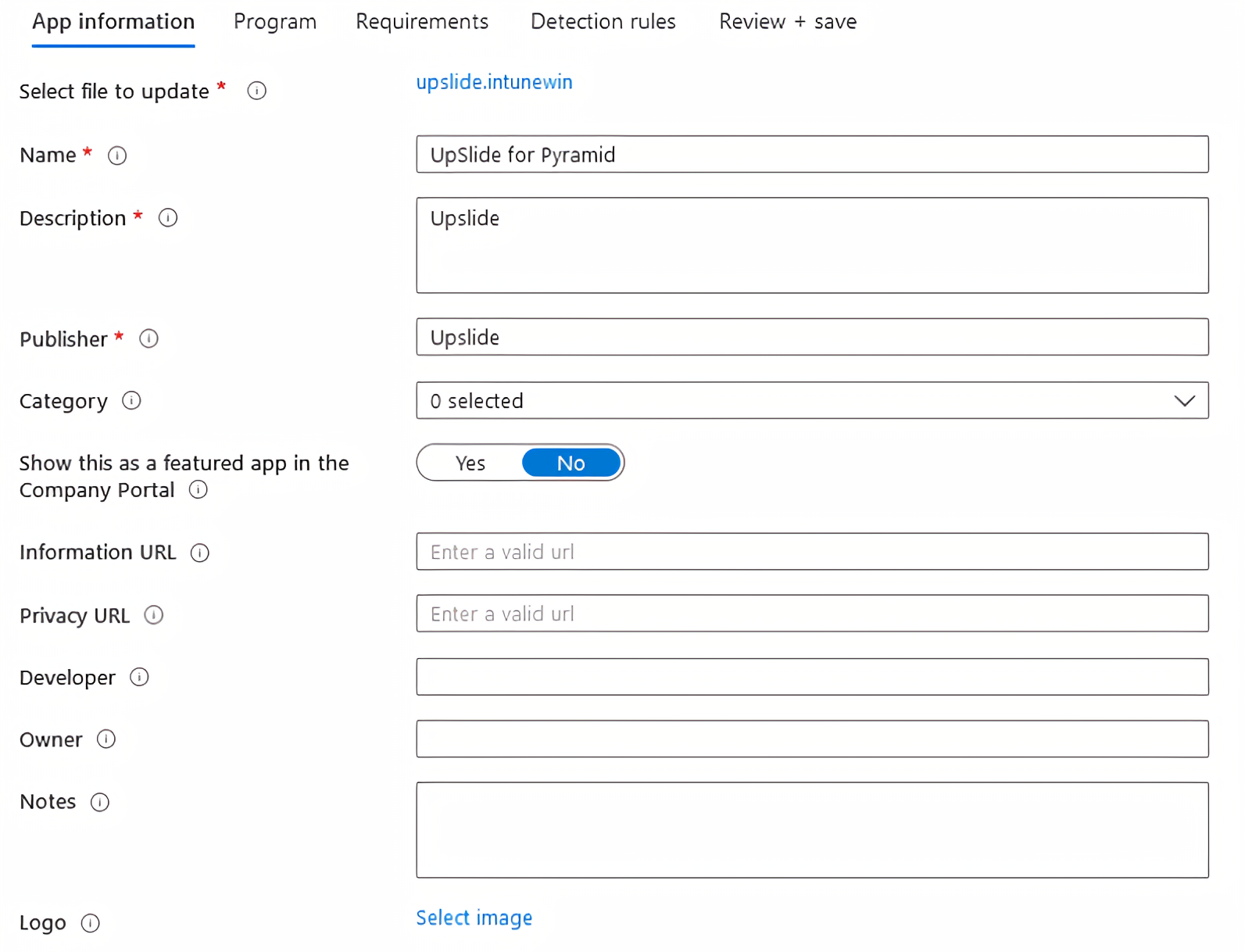Click the Information URL info icon
This screenshot has height=952, width=1245.
tap(200, 553)
